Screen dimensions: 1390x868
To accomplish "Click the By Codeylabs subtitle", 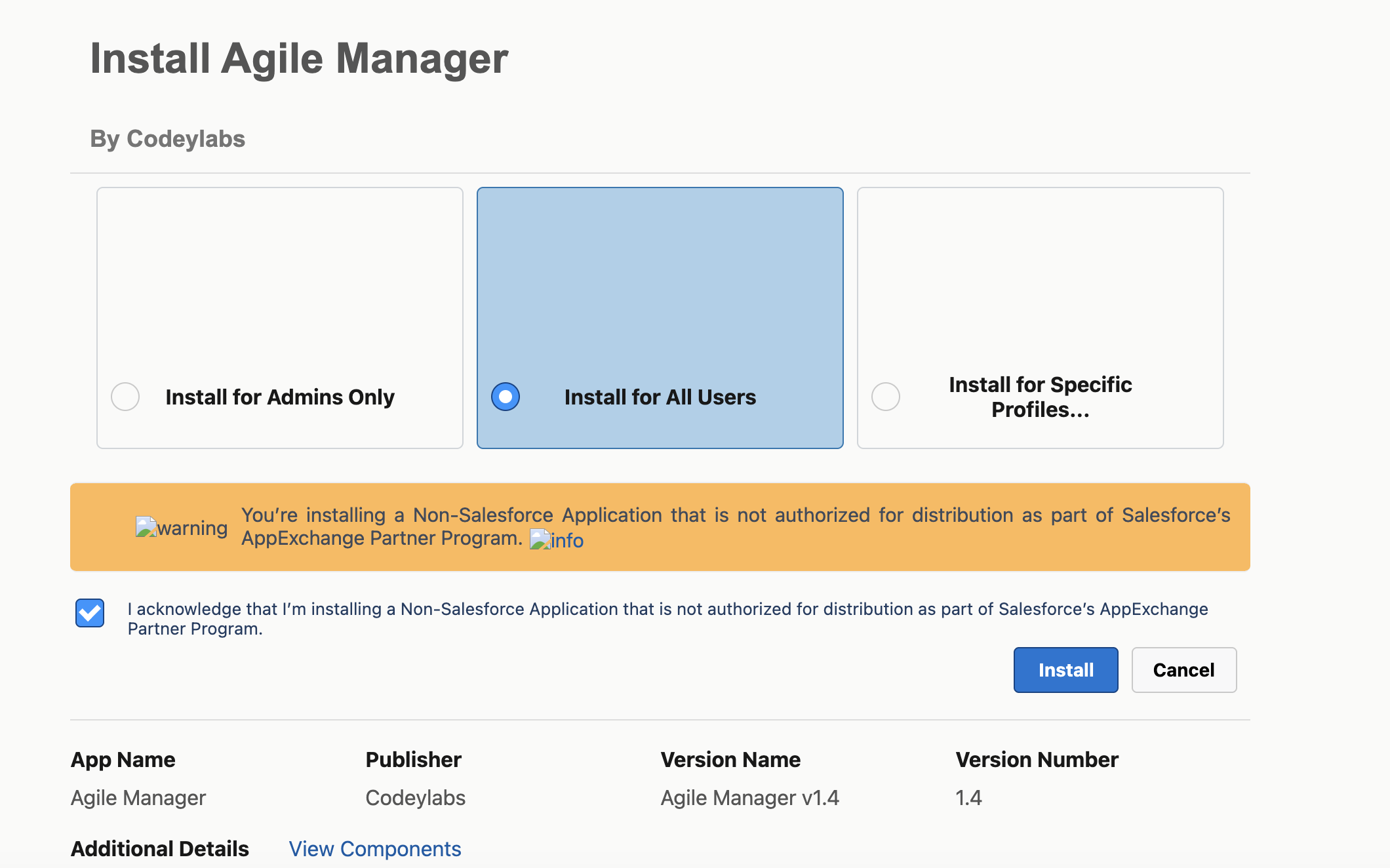I will pos(168,139).
